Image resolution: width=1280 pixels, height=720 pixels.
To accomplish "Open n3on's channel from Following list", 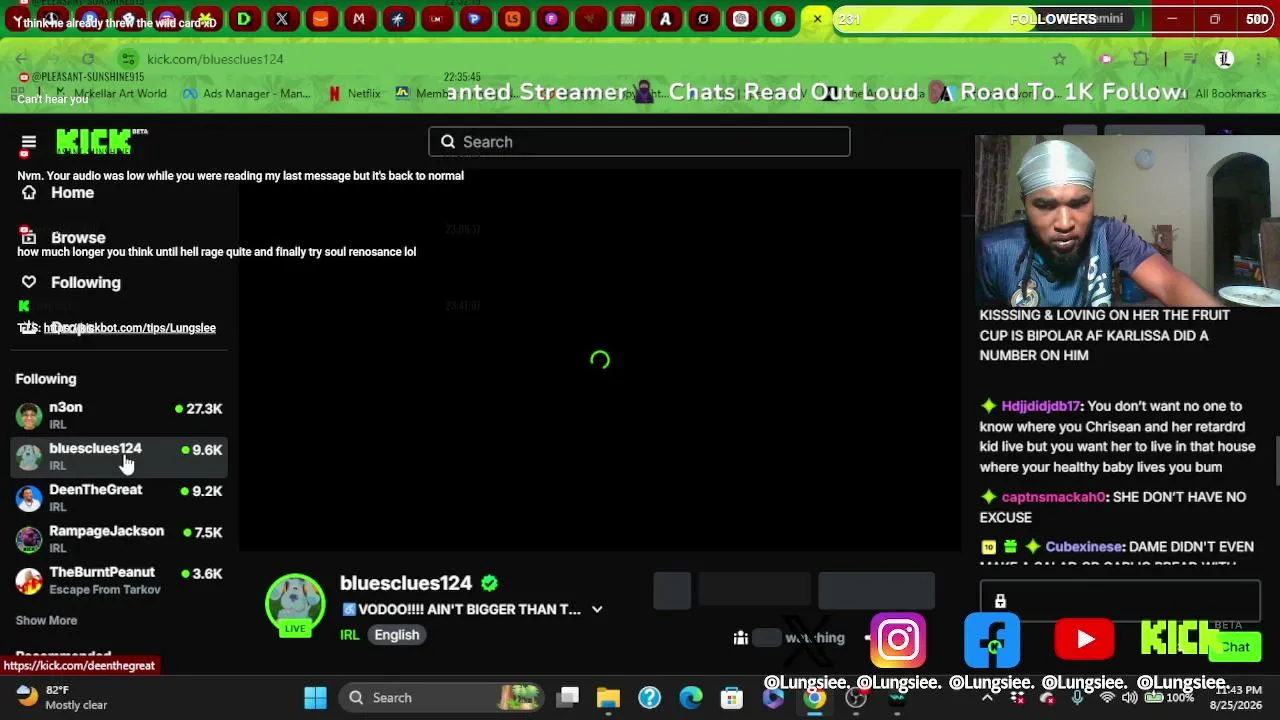I will (119, 415).
